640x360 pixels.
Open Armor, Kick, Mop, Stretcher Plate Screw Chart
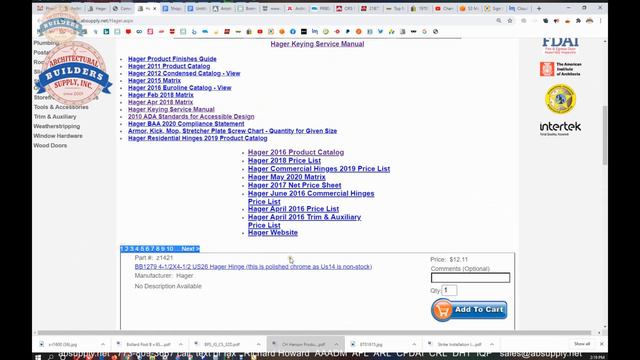[232, 131]
